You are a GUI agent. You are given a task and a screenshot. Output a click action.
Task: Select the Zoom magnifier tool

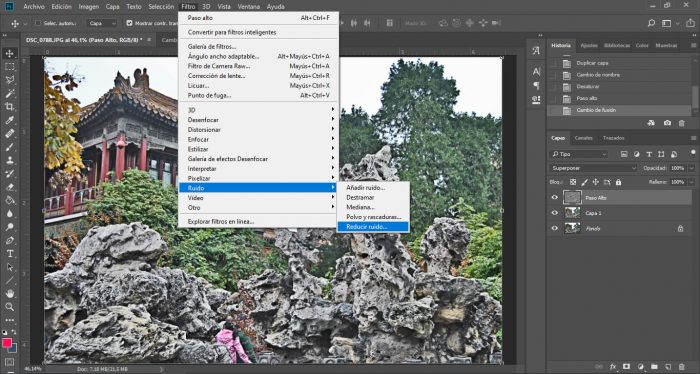click(x=9, y=307)
